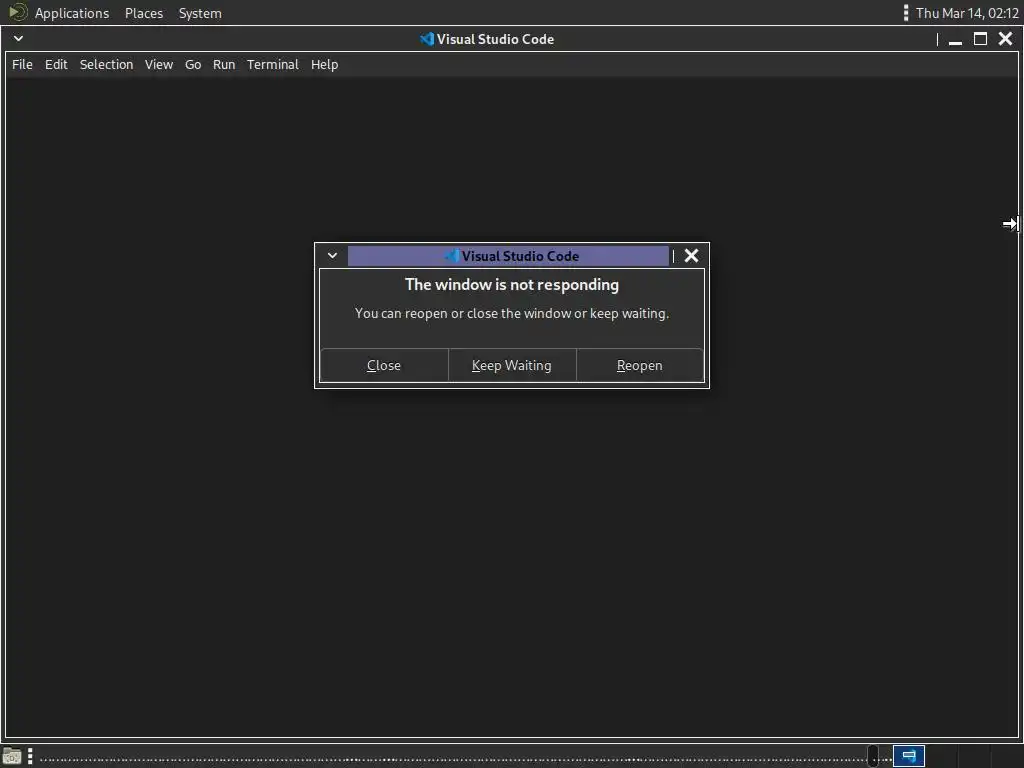
Task: Click the VS Code logo in main title
Action: (x=427, y=39)
